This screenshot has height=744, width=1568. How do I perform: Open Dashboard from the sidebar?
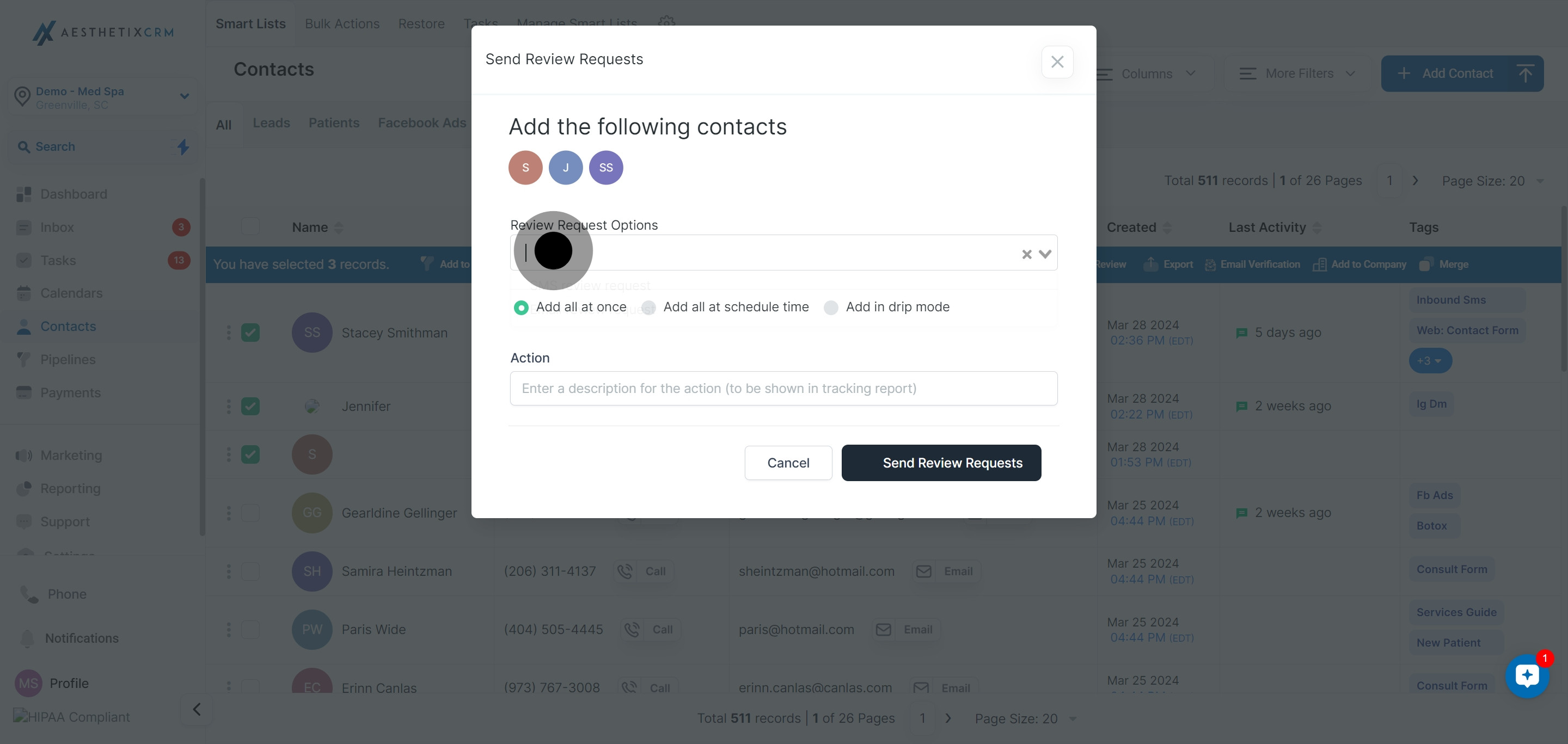tap(73, 194)
